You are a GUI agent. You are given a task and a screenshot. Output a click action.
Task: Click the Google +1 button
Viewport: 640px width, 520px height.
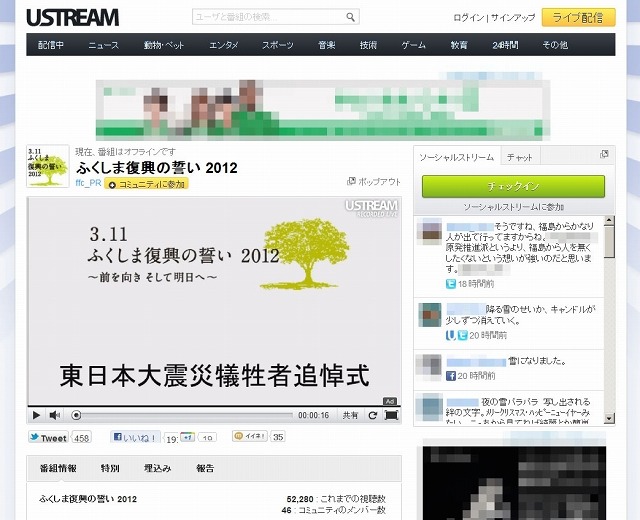tap(187, 437)
